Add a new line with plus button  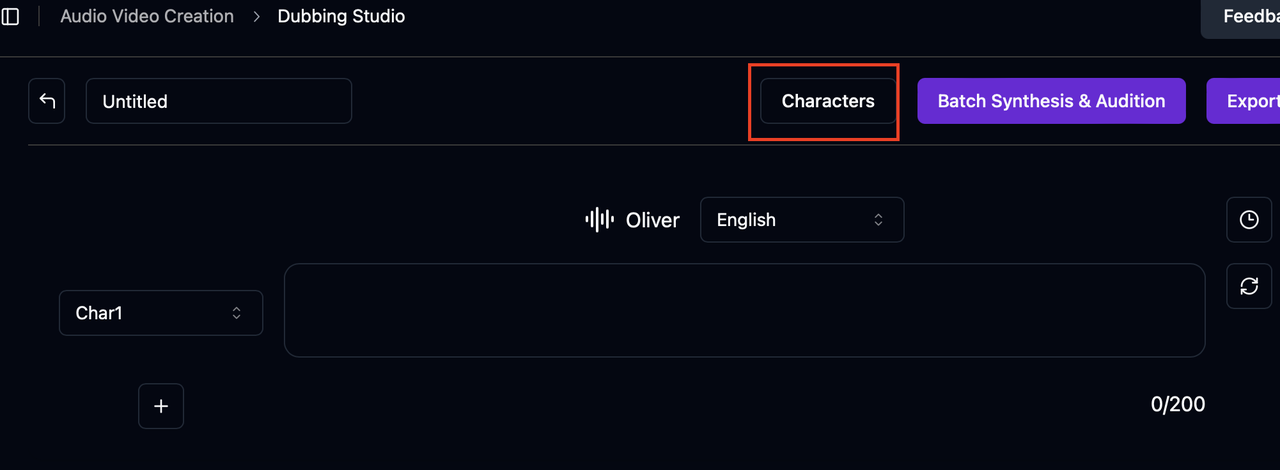click(x=161, y=406)
